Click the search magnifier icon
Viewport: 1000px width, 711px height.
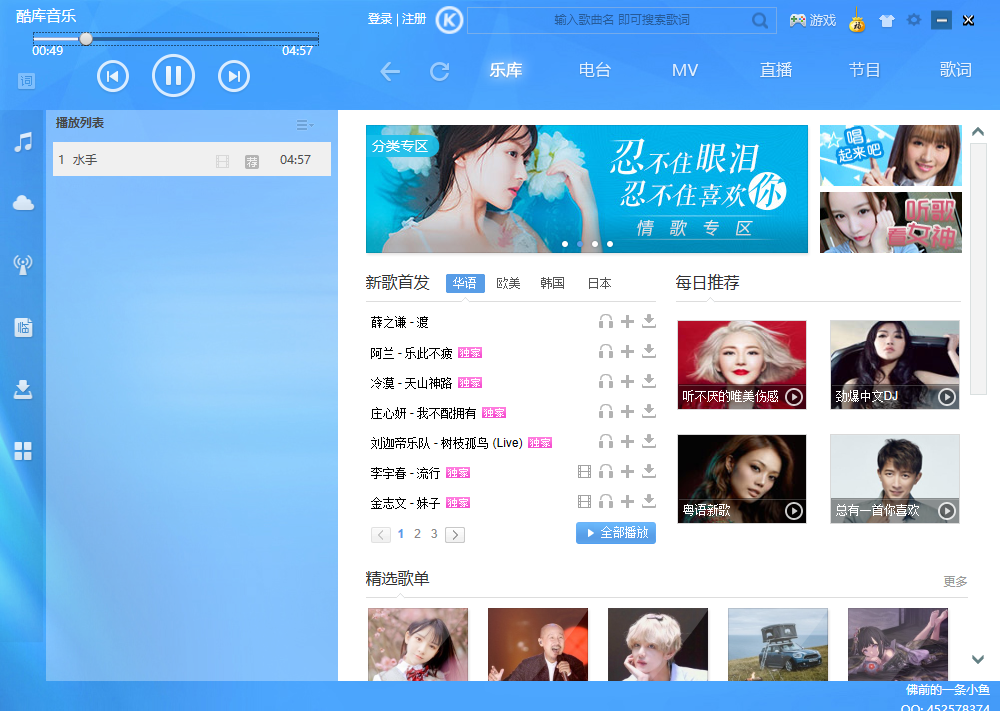(760, 20)
